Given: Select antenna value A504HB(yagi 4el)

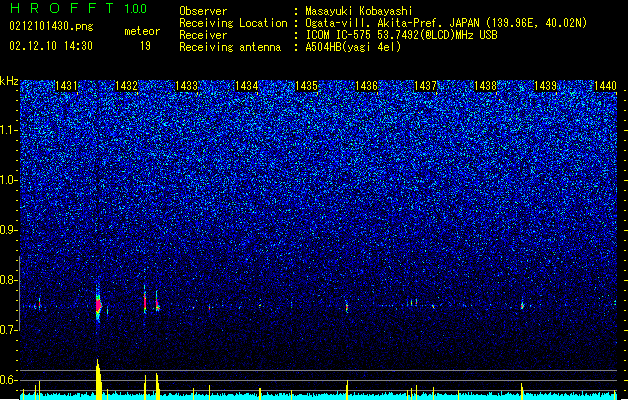Looking at the screenshot, I should (353, 47).
